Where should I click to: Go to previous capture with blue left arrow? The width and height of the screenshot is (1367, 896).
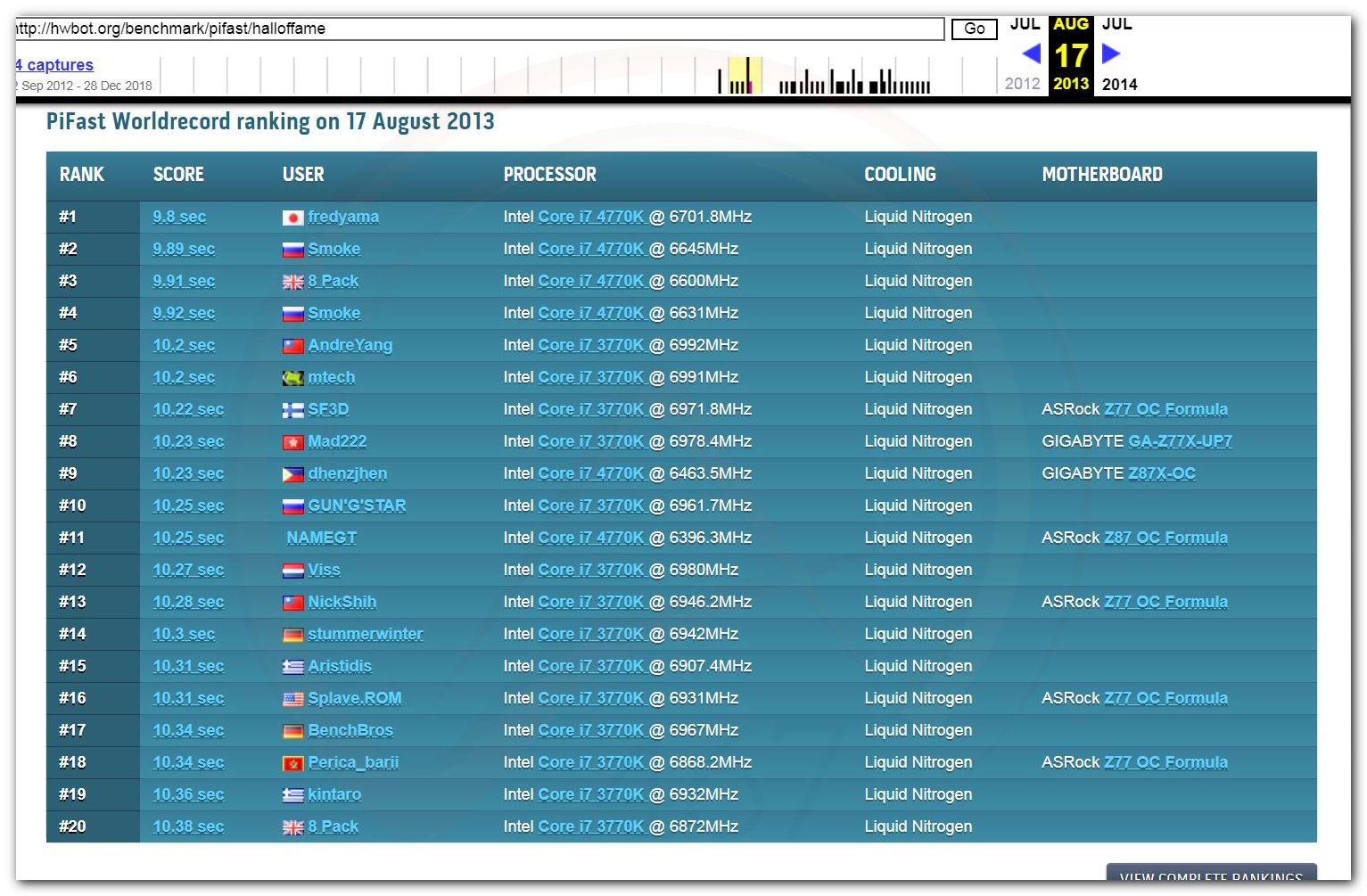click(x=1032, y=53)
